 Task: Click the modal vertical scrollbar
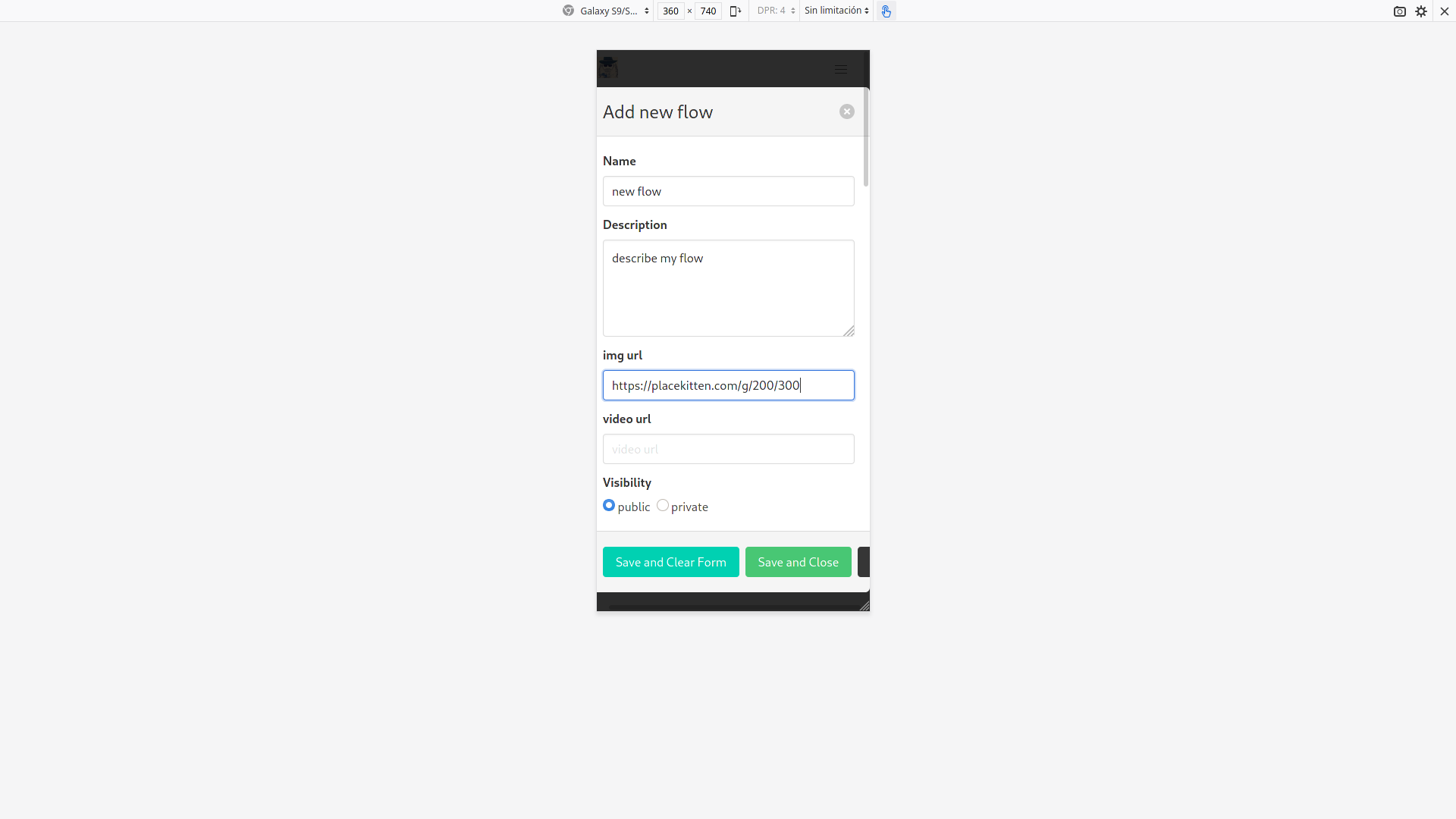[x=866, y=138]
